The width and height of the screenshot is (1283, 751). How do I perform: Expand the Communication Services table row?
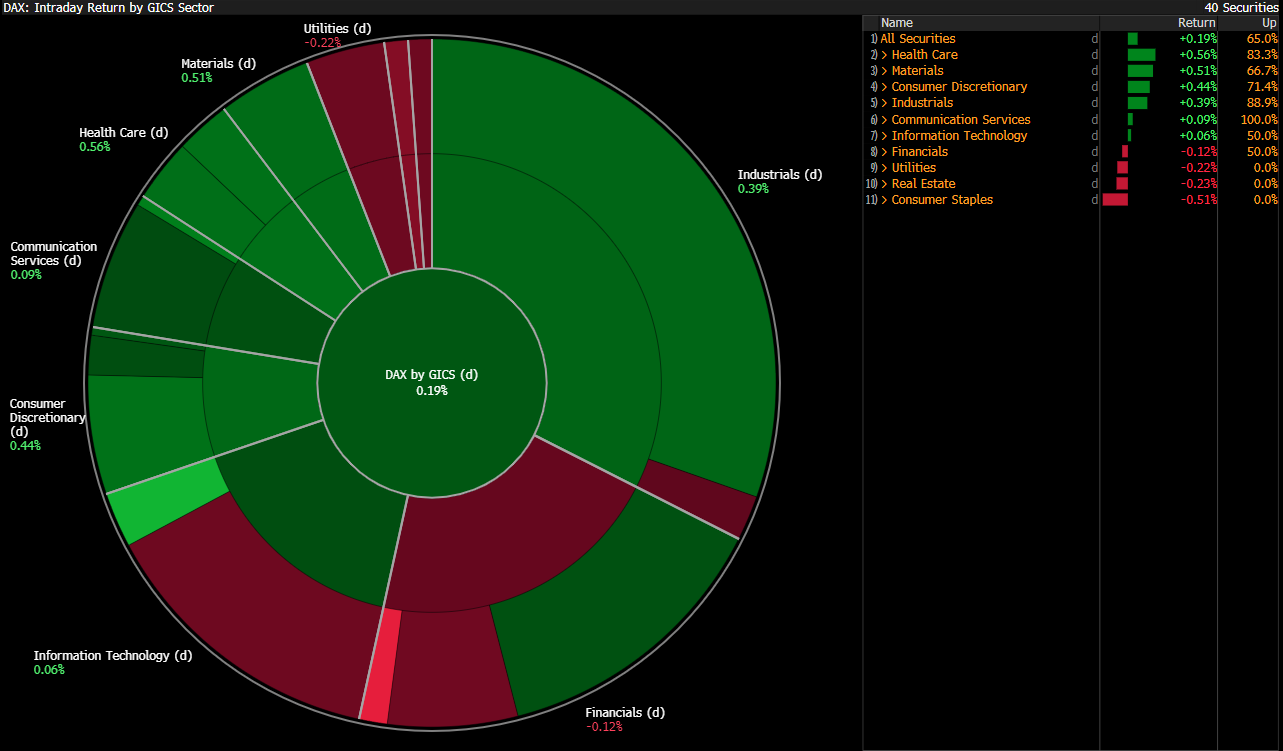[885, 120]
